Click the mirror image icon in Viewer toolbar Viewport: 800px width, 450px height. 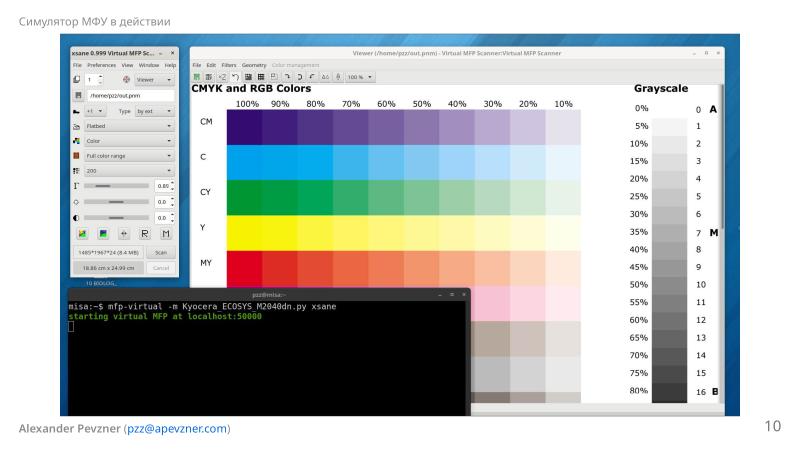[x=325, y=77]
